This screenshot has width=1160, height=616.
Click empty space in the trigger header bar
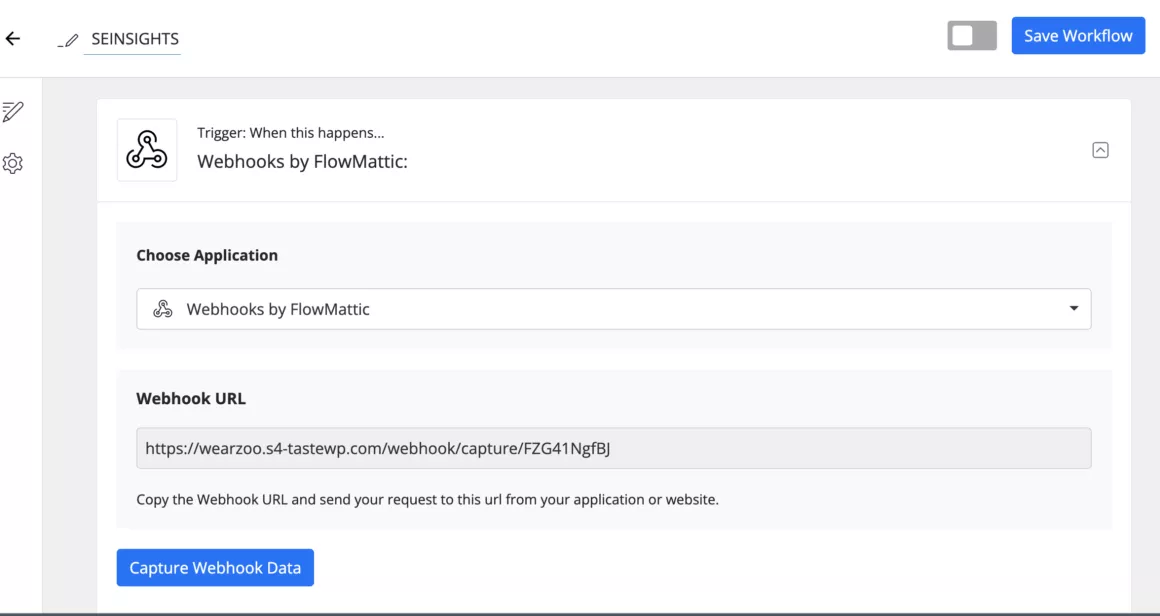[750, 150]
